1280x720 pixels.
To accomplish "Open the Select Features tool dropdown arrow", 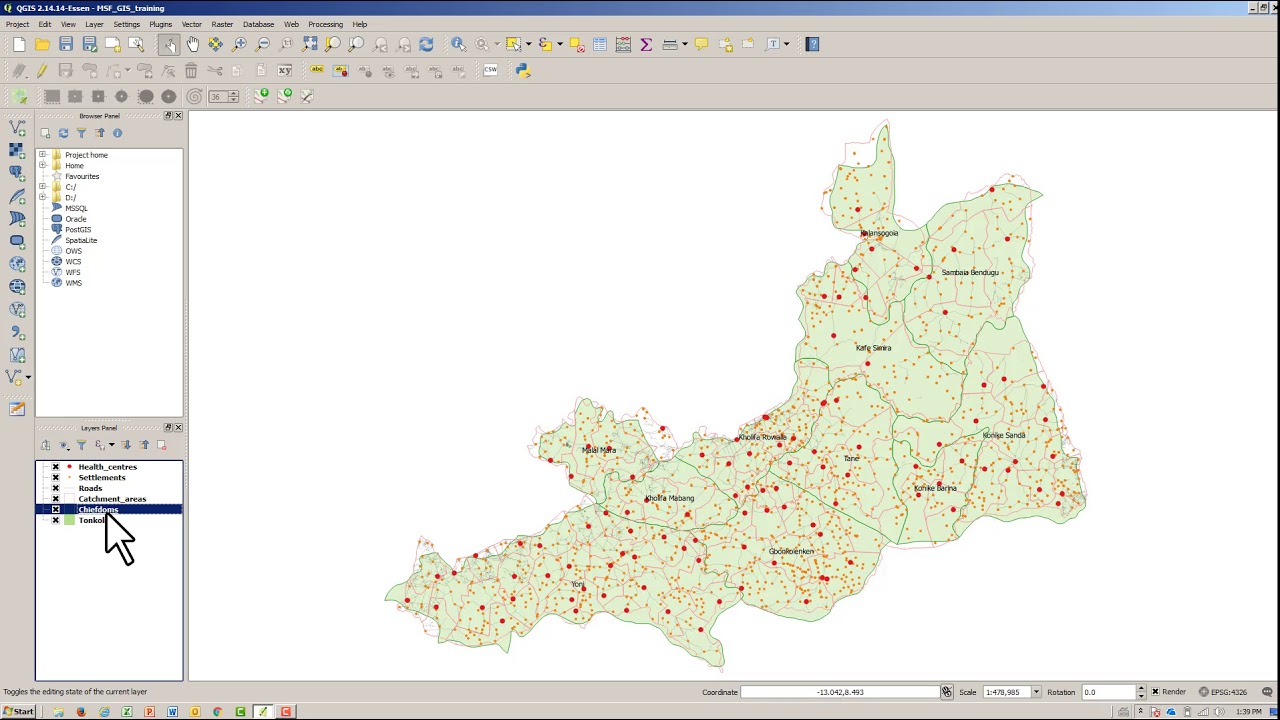I will (x=528, y=44).
